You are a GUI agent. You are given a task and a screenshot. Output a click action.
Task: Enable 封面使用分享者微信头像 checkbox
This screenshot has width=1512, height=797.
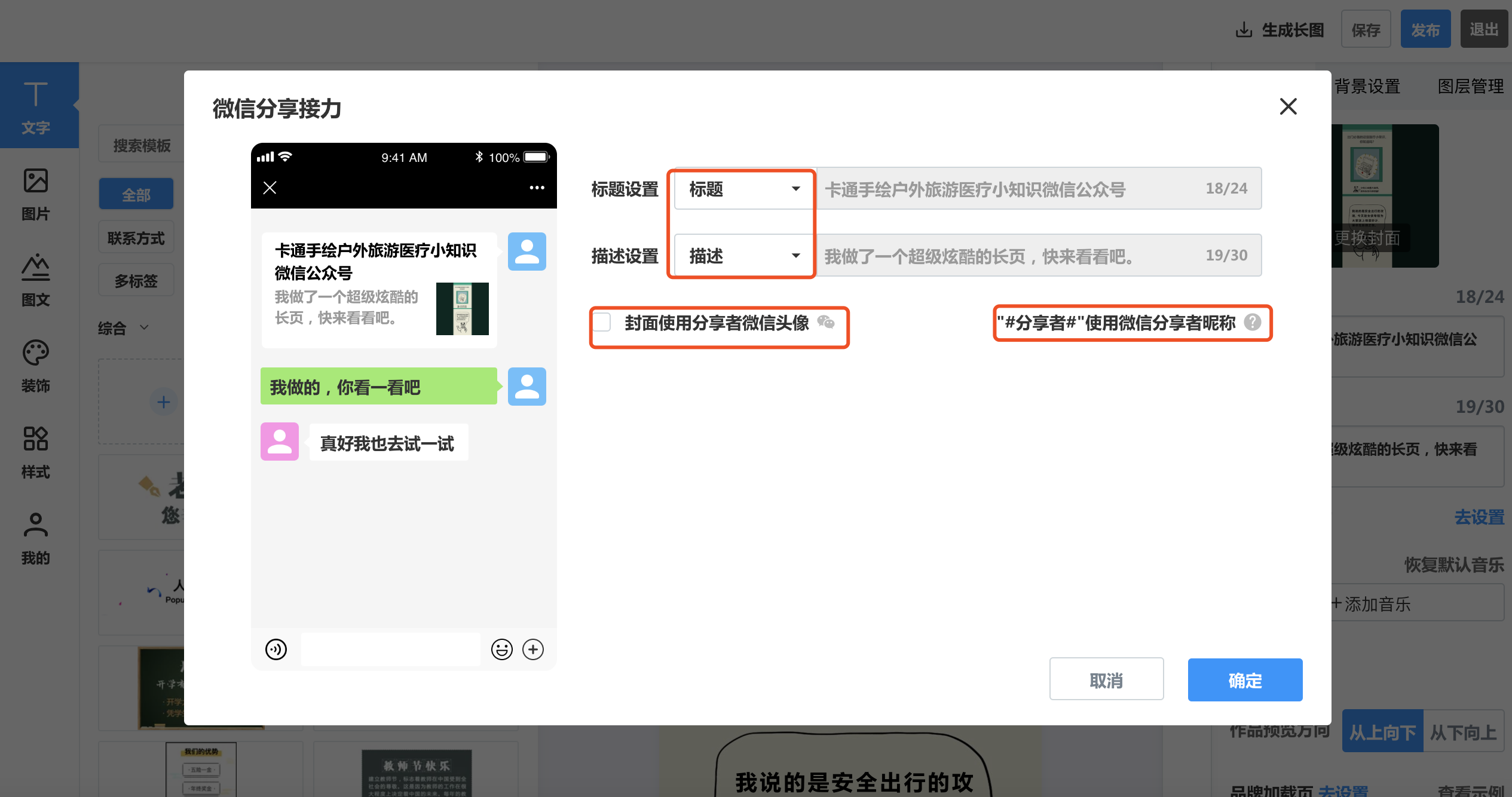click(602, 322)
